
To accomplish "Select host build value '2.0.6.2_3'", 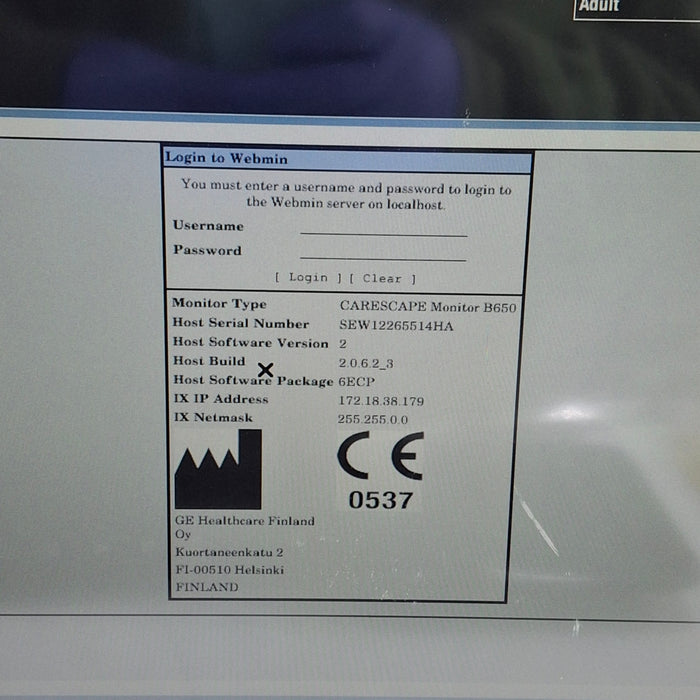I will click(x=366, y=363).
